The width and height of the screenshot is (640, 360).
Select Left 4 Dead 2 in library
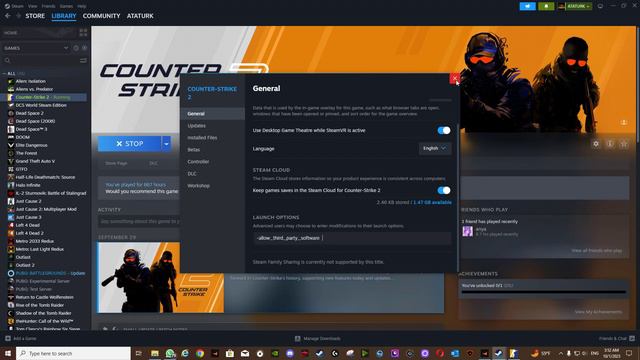(29, 233)
